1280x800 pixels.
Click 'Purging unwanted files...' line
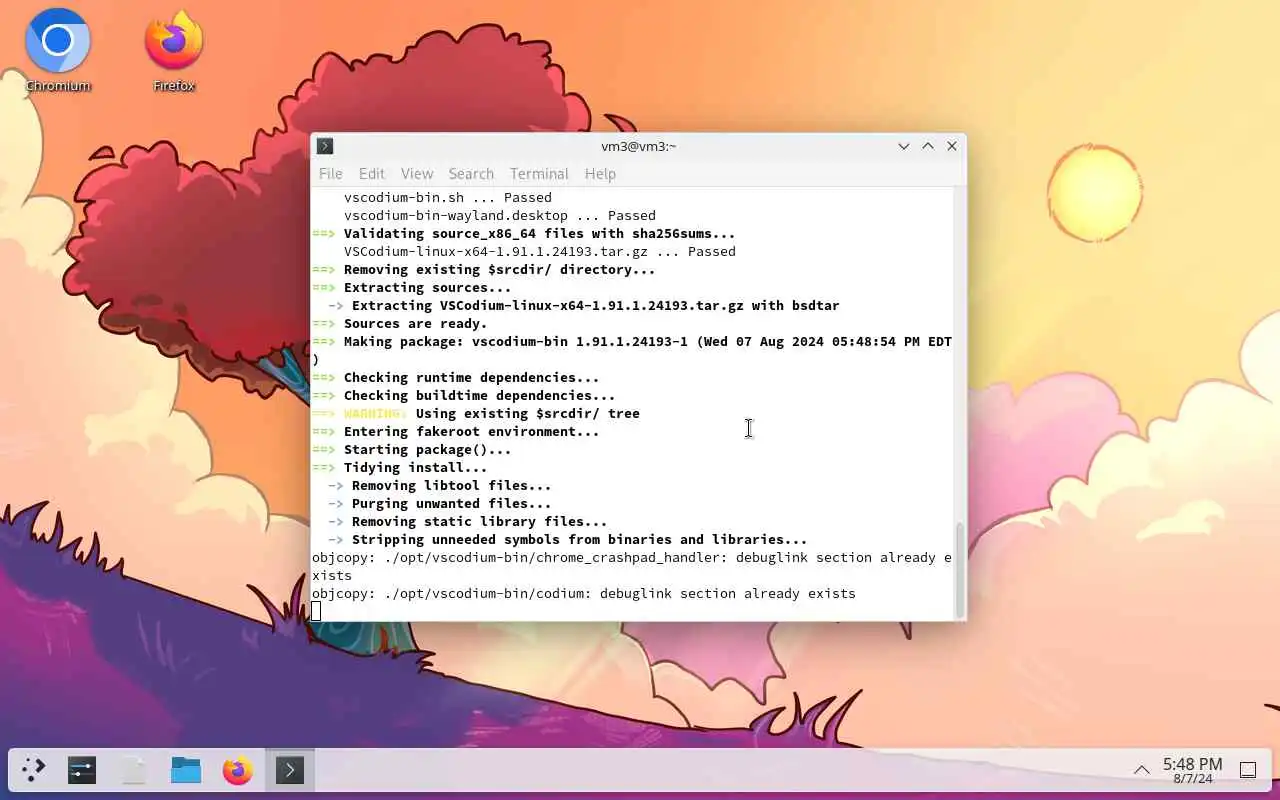pos(439,504)
